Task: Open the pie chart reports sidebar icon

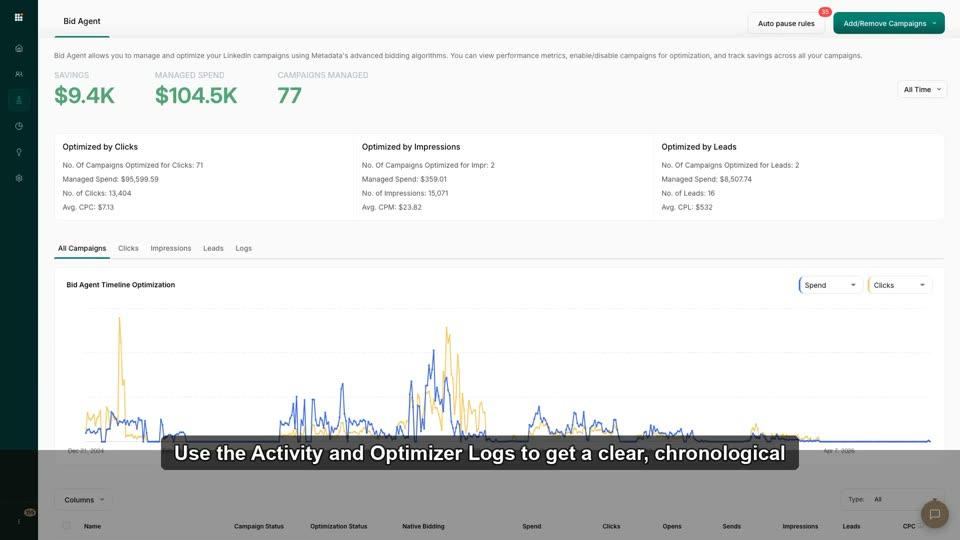Action: click(x=19, y=126)
